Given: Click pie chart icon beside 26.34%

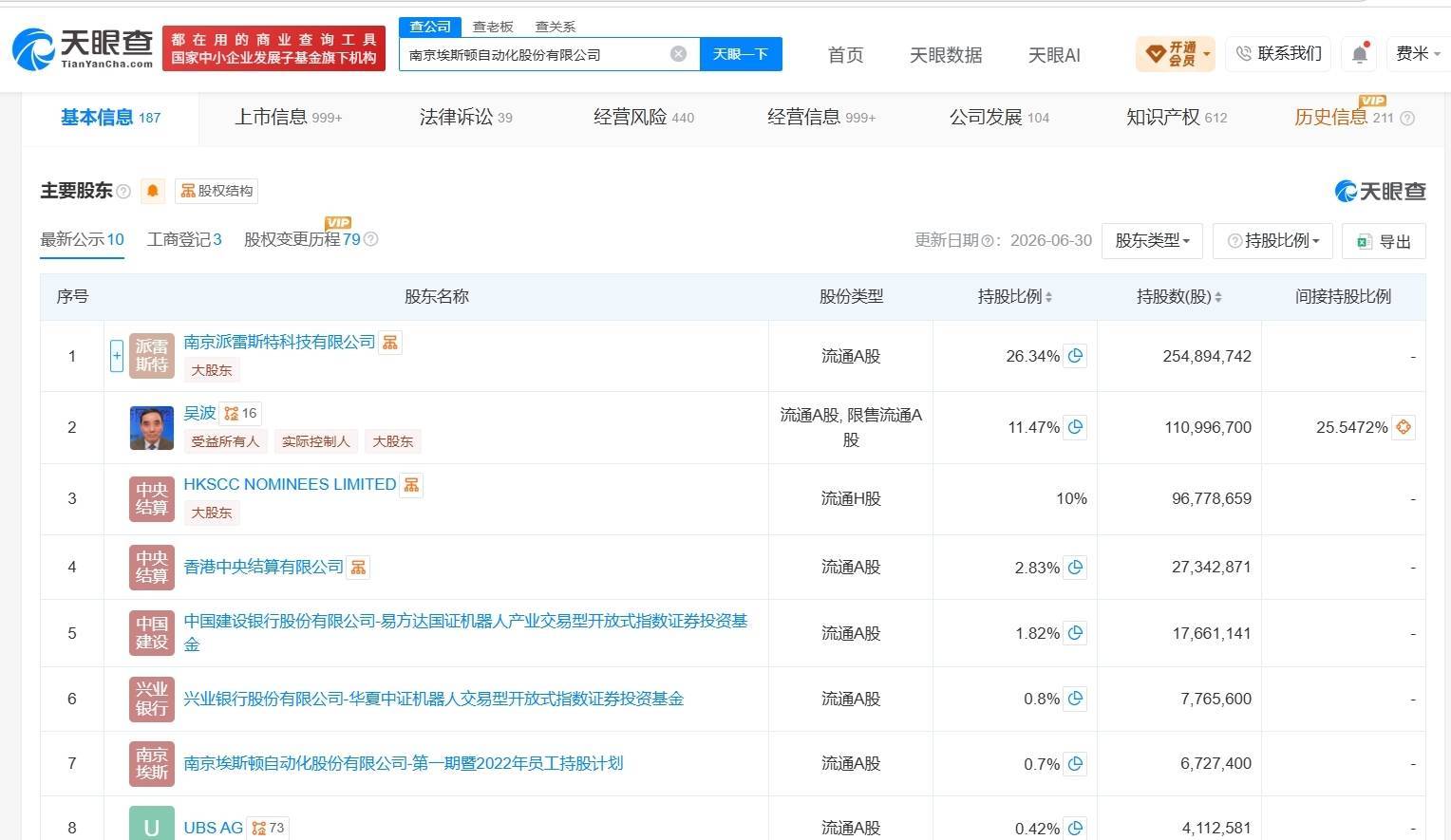Looking at the screenshot, I should point(1075,356).
